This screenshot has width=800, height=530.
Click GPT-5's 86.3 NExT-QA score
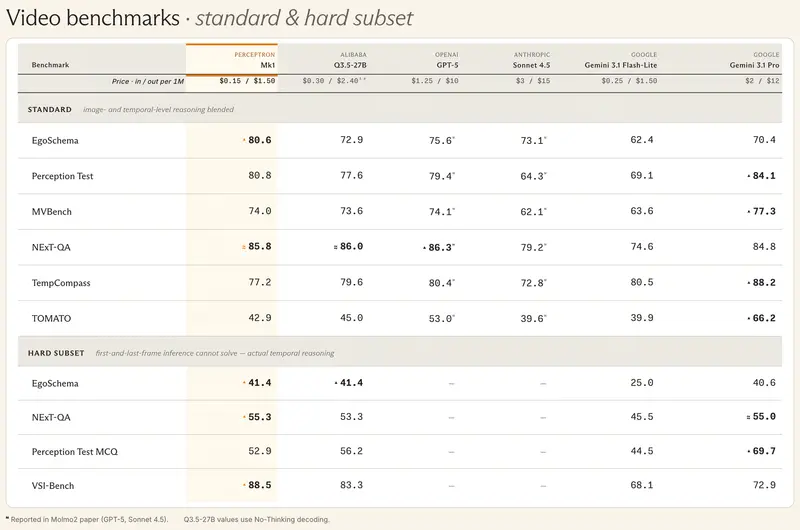[x=441, y=247]
